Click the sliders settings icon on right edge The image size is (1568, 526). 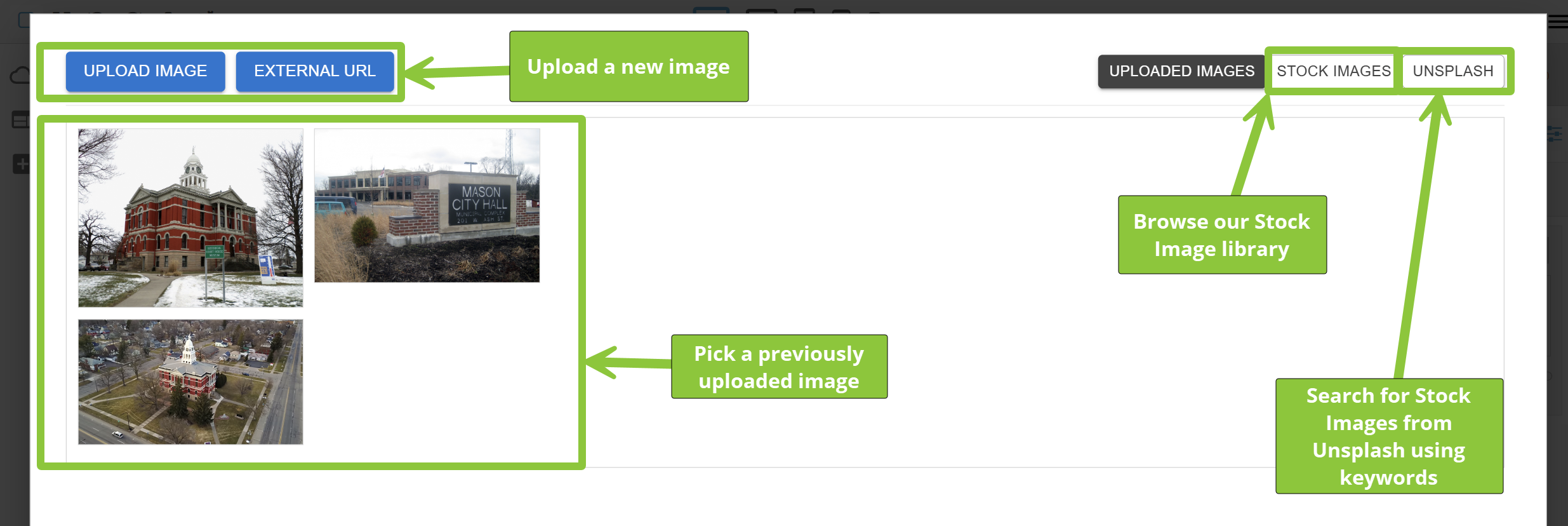(x=1555, y=134)
